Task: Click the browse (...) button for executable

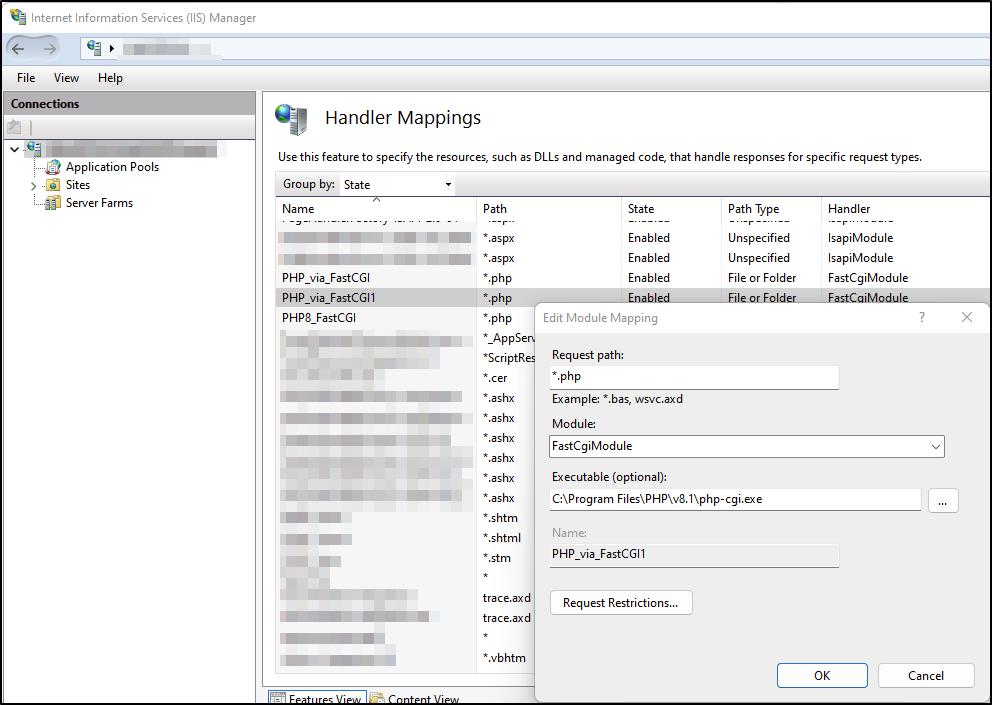Action: click(x=943, y=501)
